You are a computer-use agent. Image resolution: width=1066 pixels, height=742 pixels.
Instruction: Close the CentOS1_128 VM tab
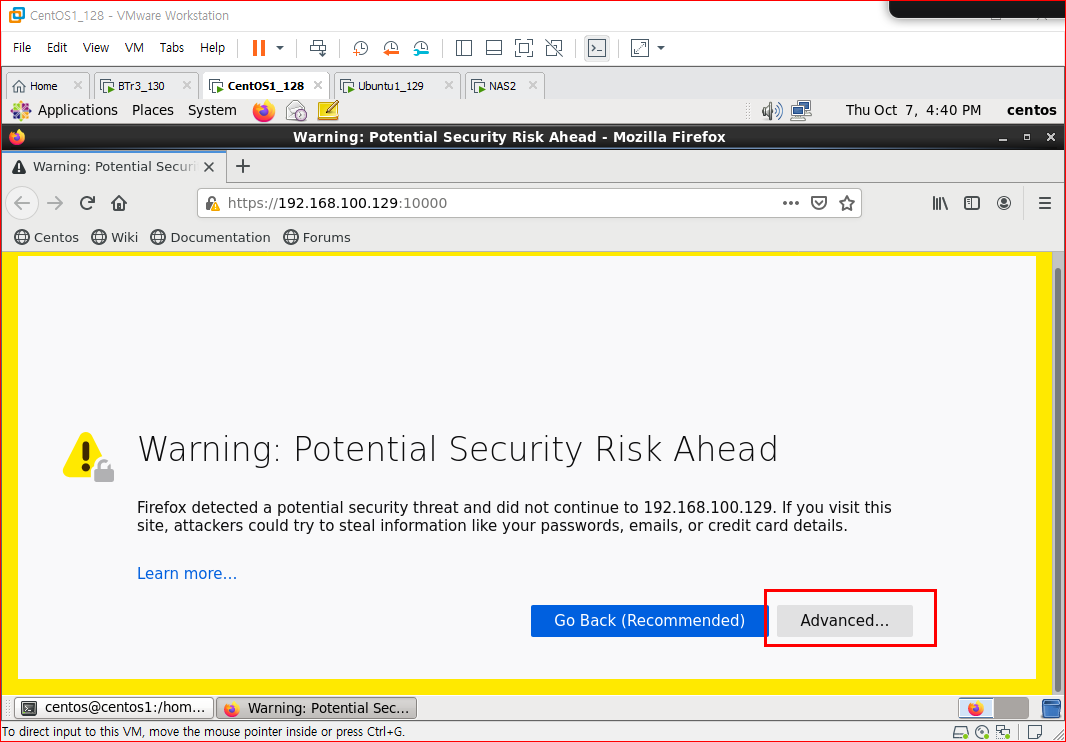click(x=317, y=86)
